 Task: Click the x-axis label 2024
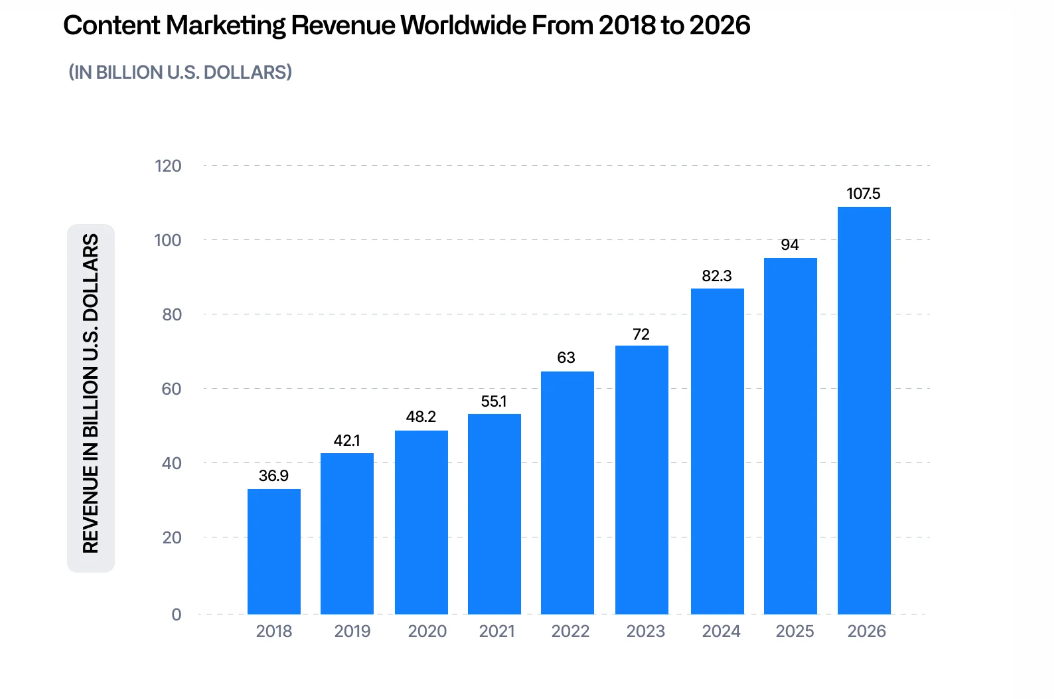(x=721, y=631)
